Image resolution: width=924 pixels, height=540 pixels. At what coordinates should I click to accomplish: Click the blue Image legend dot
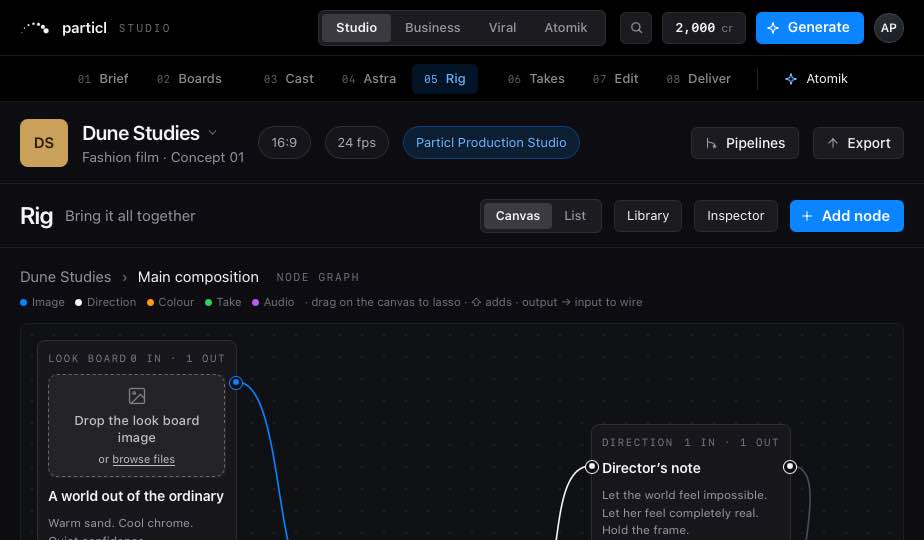pyautogui.click(x=24, y=302)
